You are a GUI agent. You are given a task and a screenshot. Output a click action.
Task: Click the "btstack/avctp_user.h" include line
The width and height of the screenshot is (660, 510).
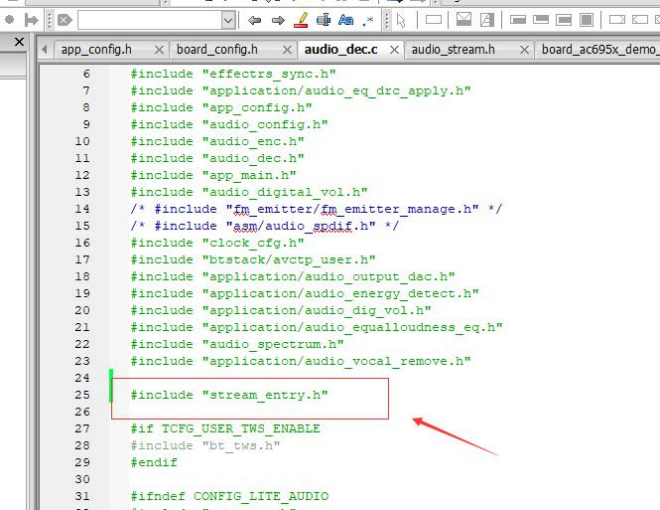[x=253, y=260]
